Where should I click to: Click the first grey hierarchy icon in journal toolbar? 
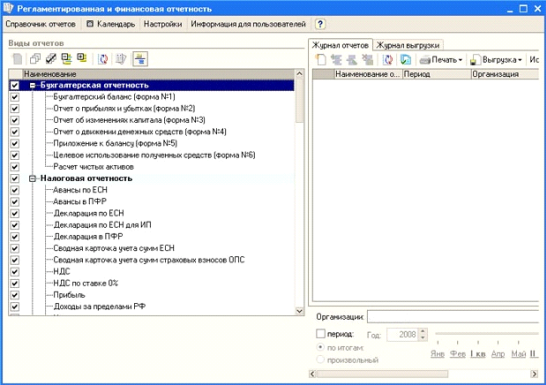click(336, 60)
